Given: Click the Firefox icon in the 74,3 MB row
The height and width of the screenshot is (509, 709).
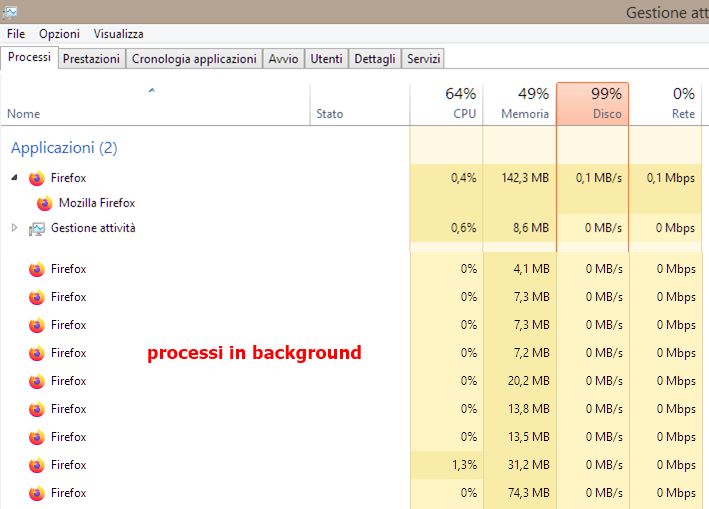Looking at the screenshot, I should coord(37,493).
